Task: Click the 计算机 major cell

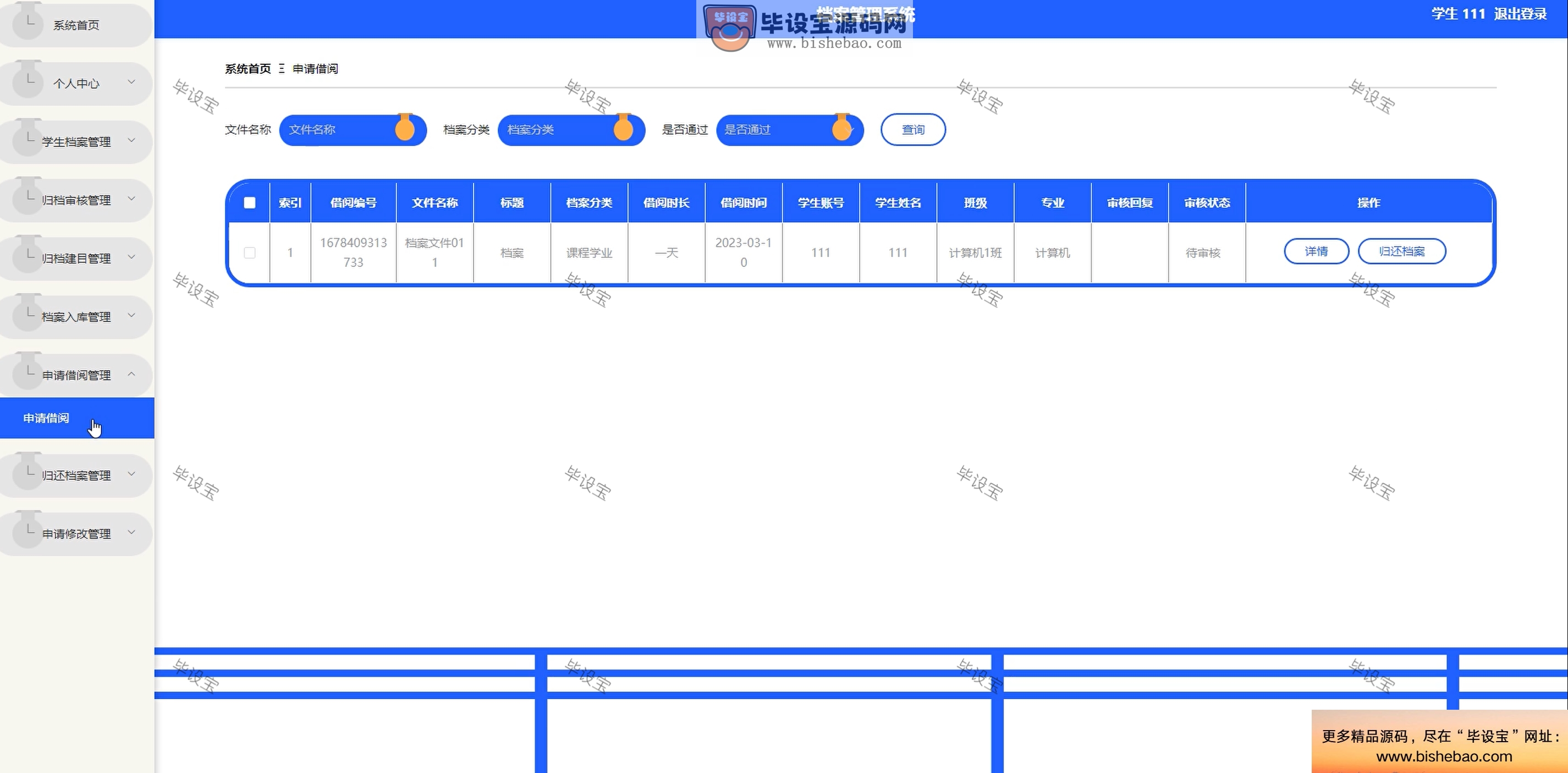Action: [1053, 253]
